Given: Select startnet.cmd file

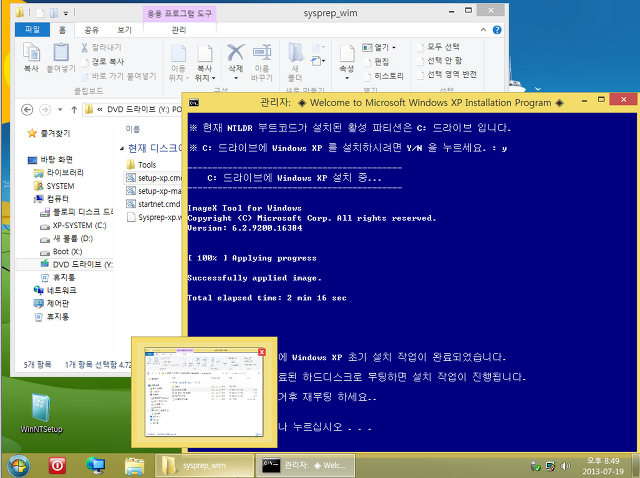Looking at the screenshot, I should (x=153, y=204).
